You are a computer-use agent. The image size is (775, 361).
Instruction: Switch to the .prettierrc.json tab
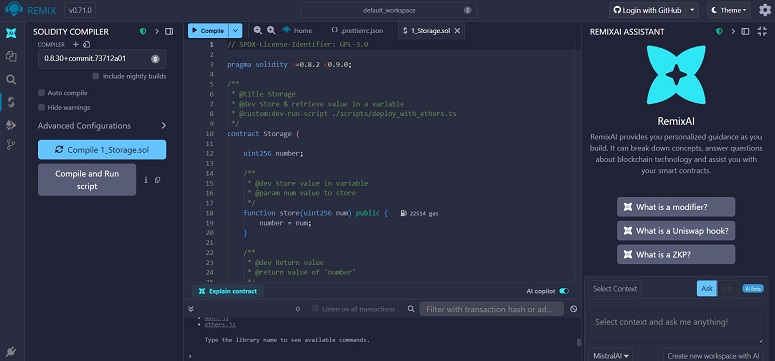pos(357,31)
